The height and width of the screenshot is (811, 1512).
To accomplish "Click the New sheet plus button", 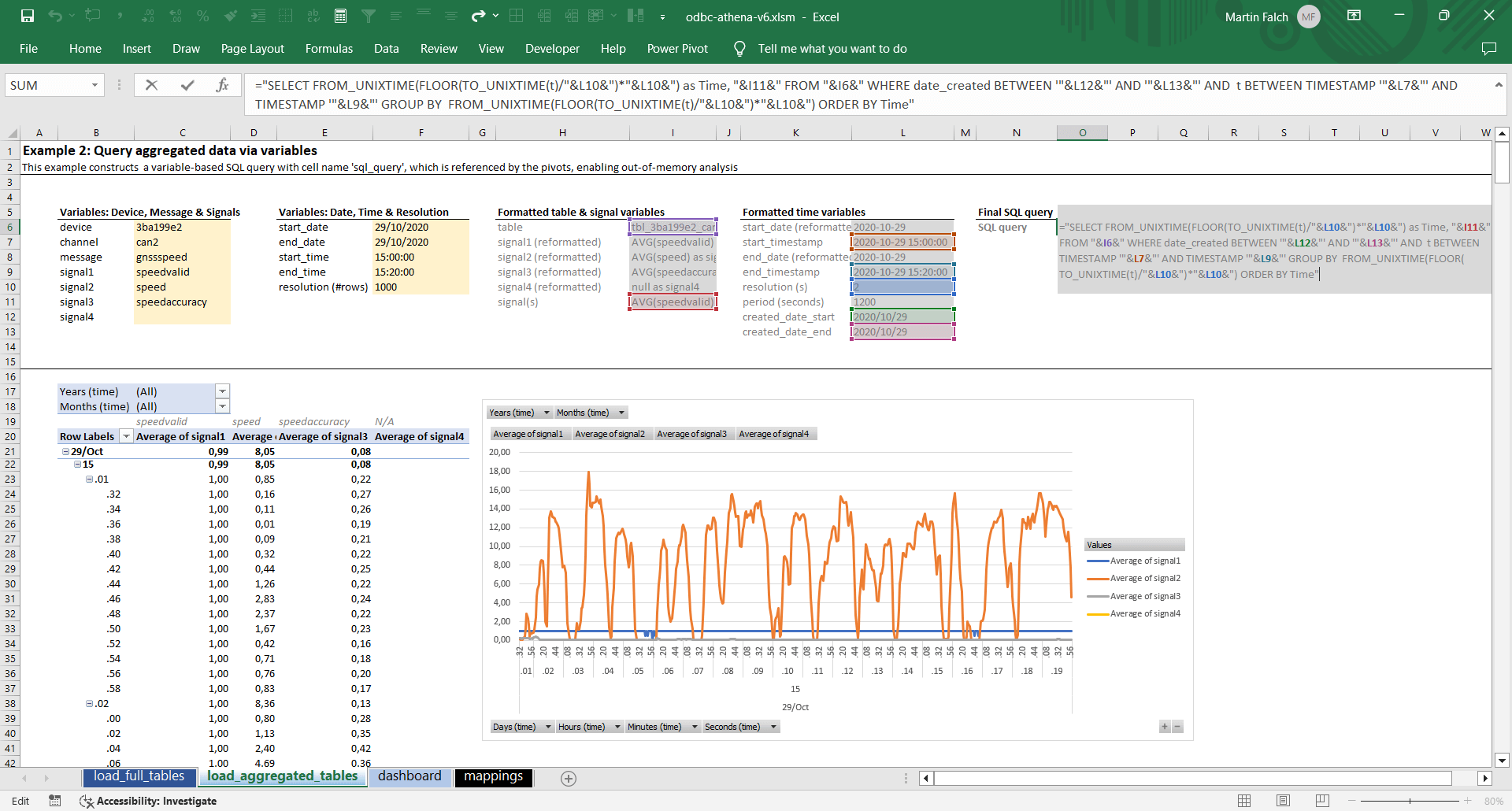I will pos(569,778).
